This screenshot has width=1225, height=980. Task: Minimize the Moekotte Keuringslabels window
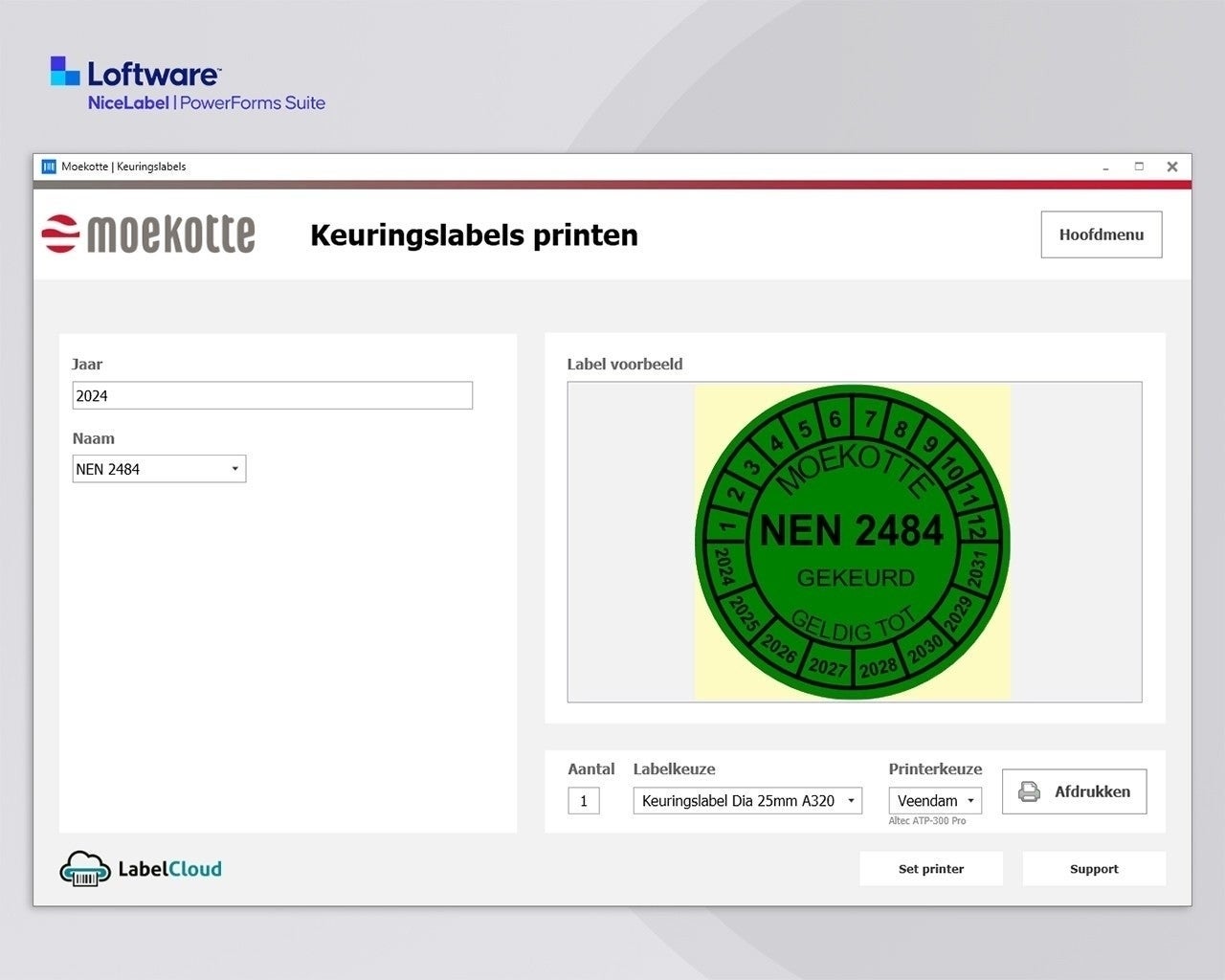click(x=1105, y=167)
